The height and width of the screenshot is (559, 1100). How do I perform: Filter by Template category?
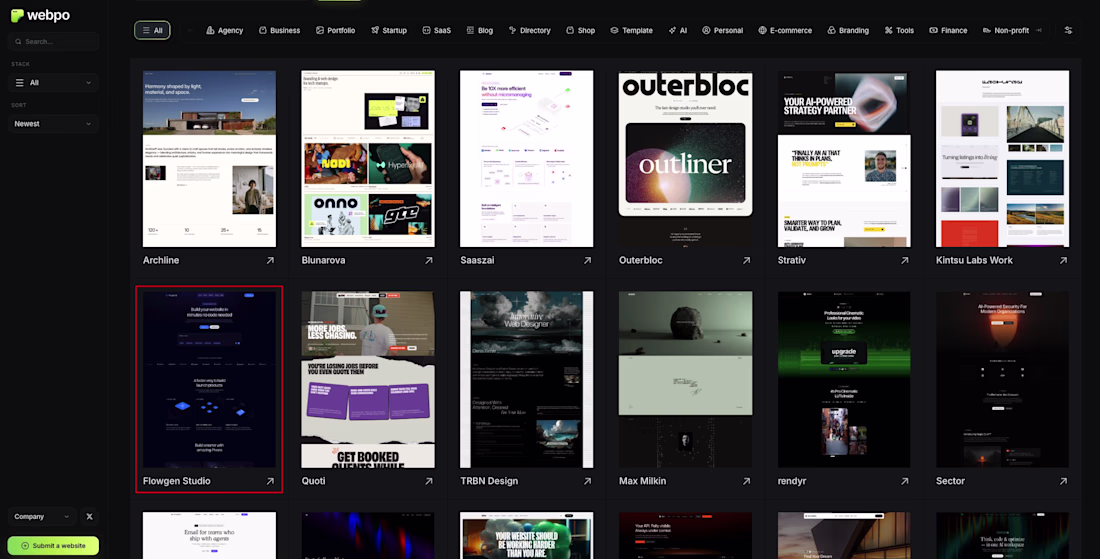tap(631, 30)
